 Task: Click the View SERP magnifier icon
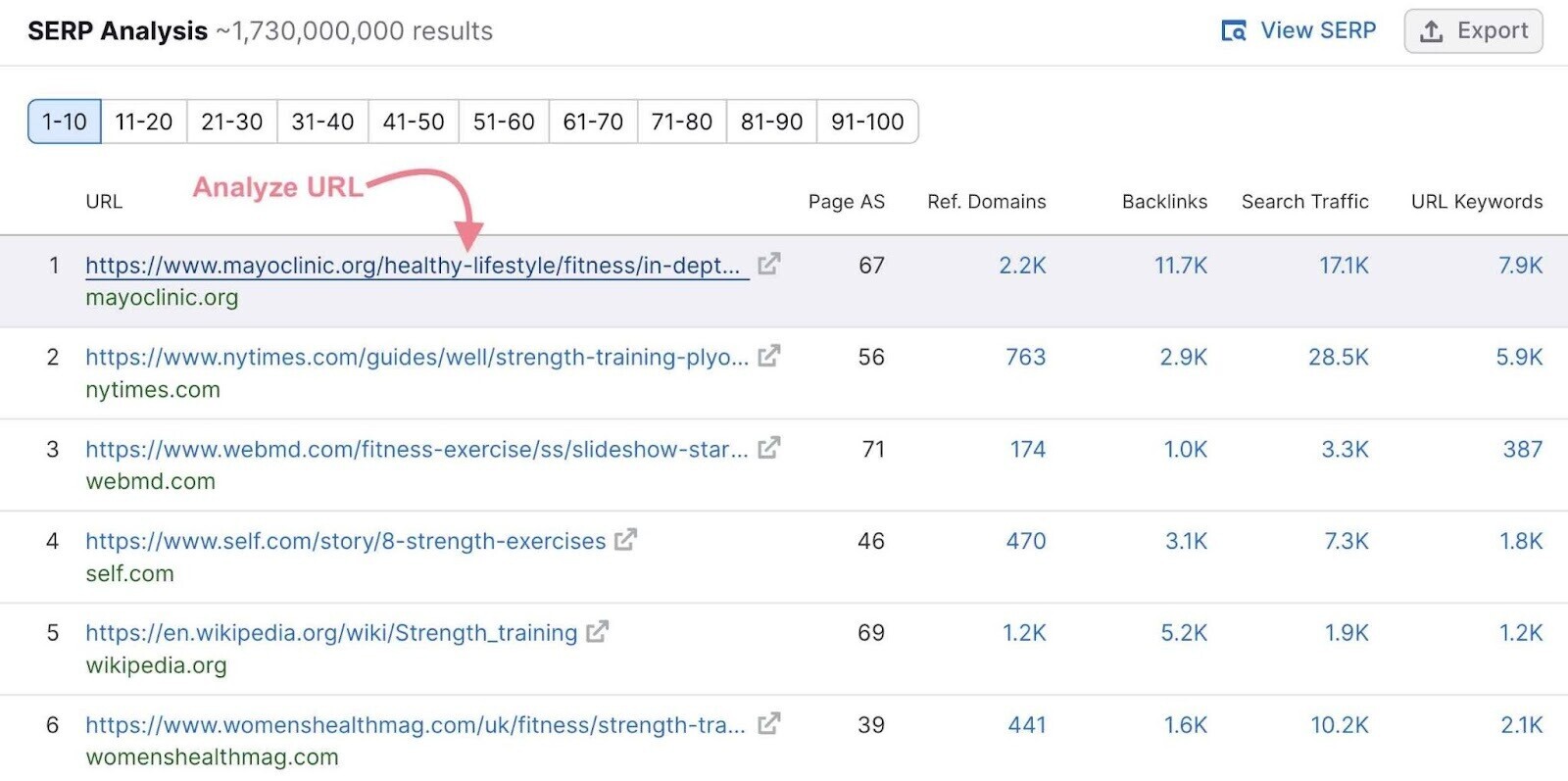(x=1236, y=30)
